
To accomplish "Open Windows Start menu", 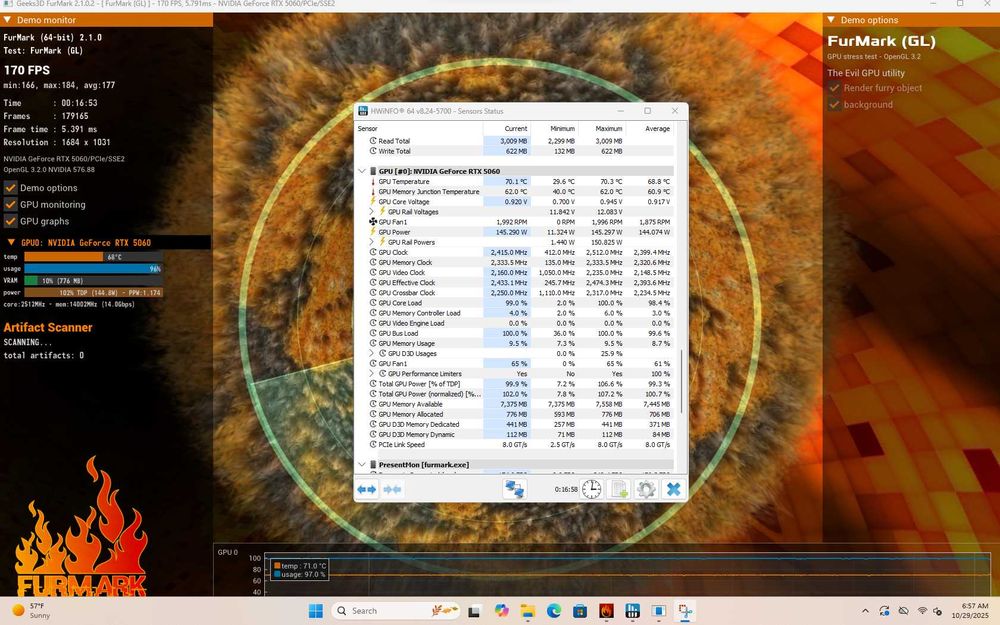I will [316, 611].
